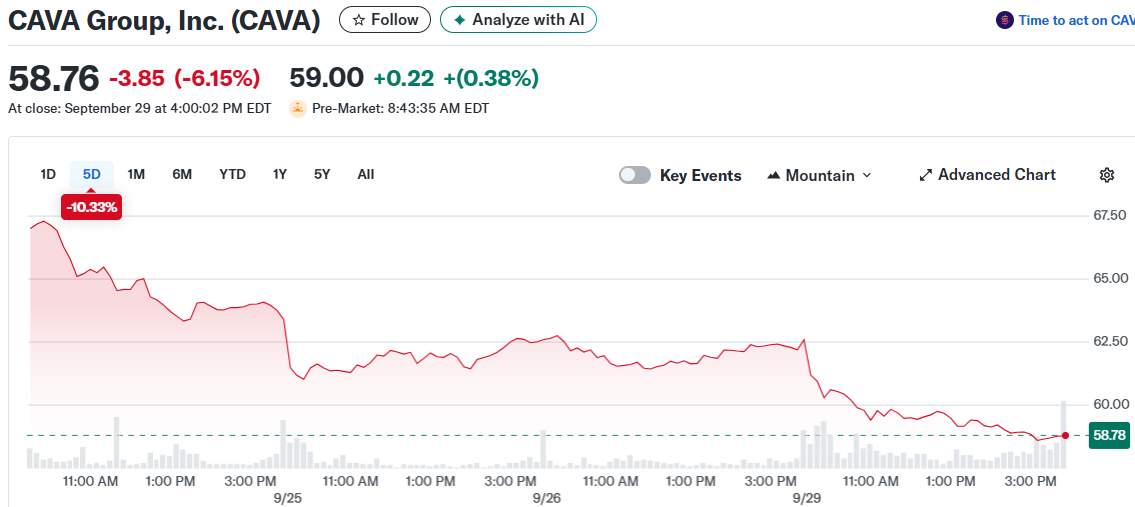This screenshot has width=1135, height=507.
Task: Click the 9/26 date label
Action: (547, 499)
